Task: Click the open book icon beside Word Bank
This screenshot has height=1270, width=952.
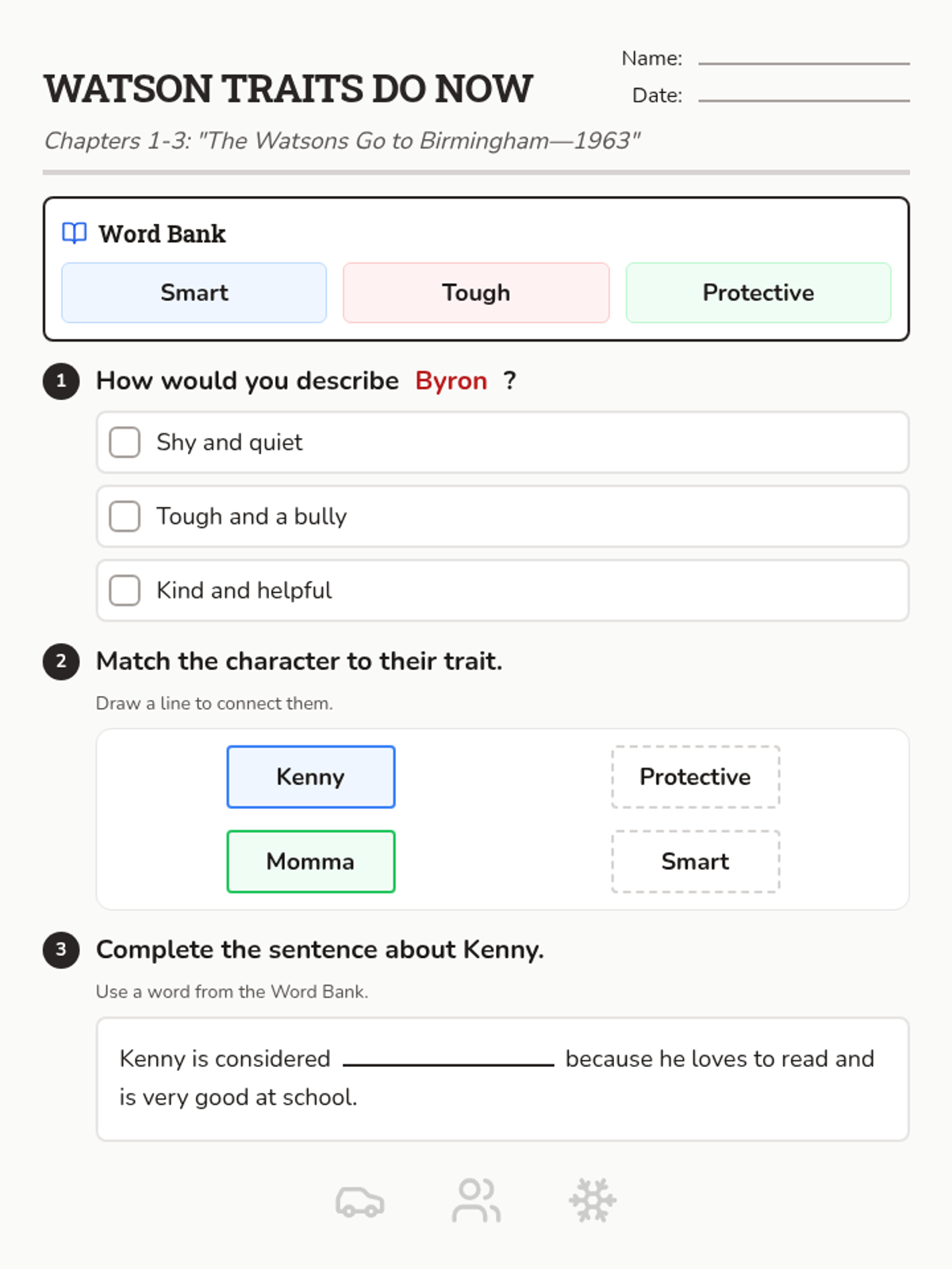Action: [74, 233]
